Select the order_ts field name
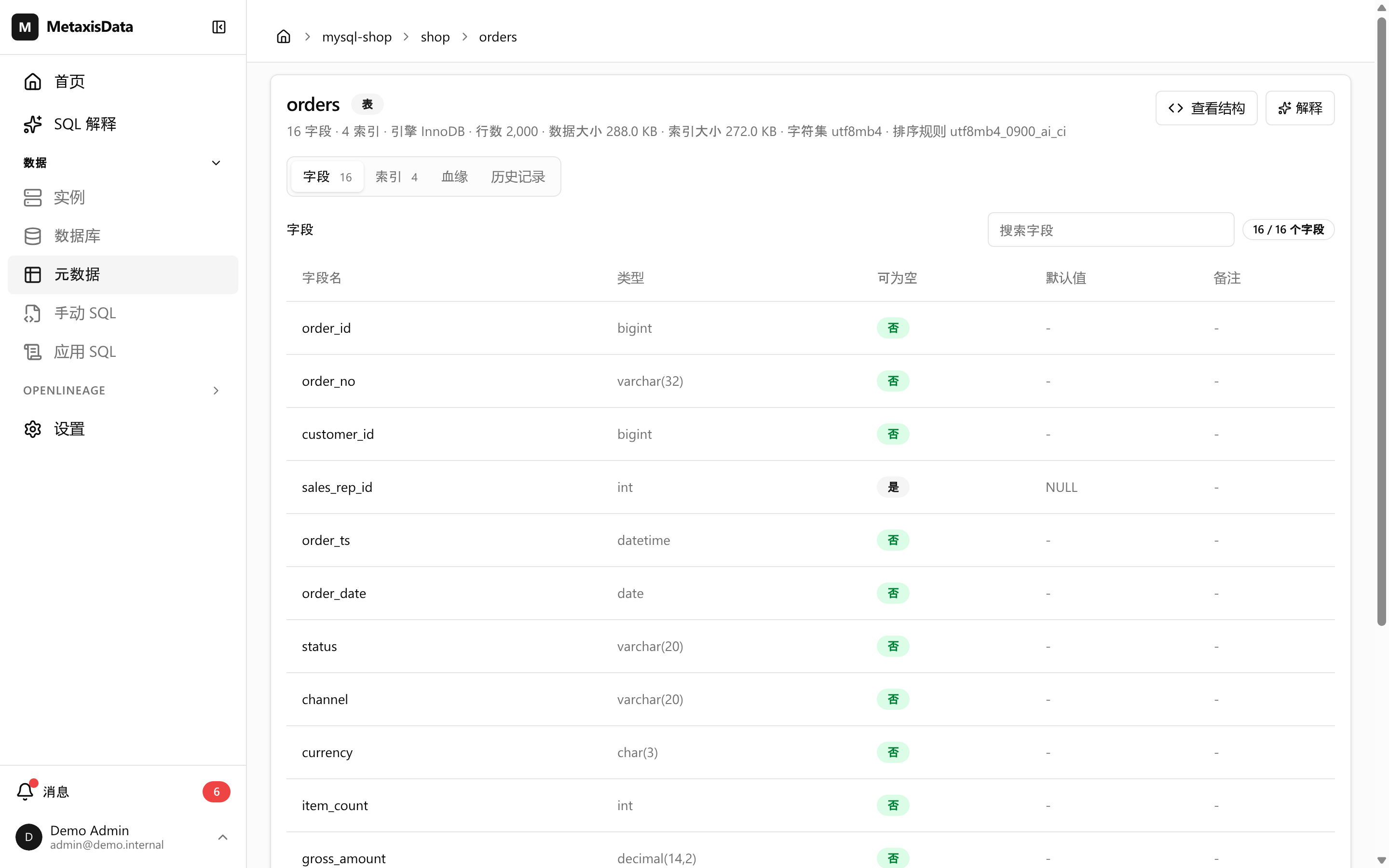The image size is (1389, 868). coord(326,540)
